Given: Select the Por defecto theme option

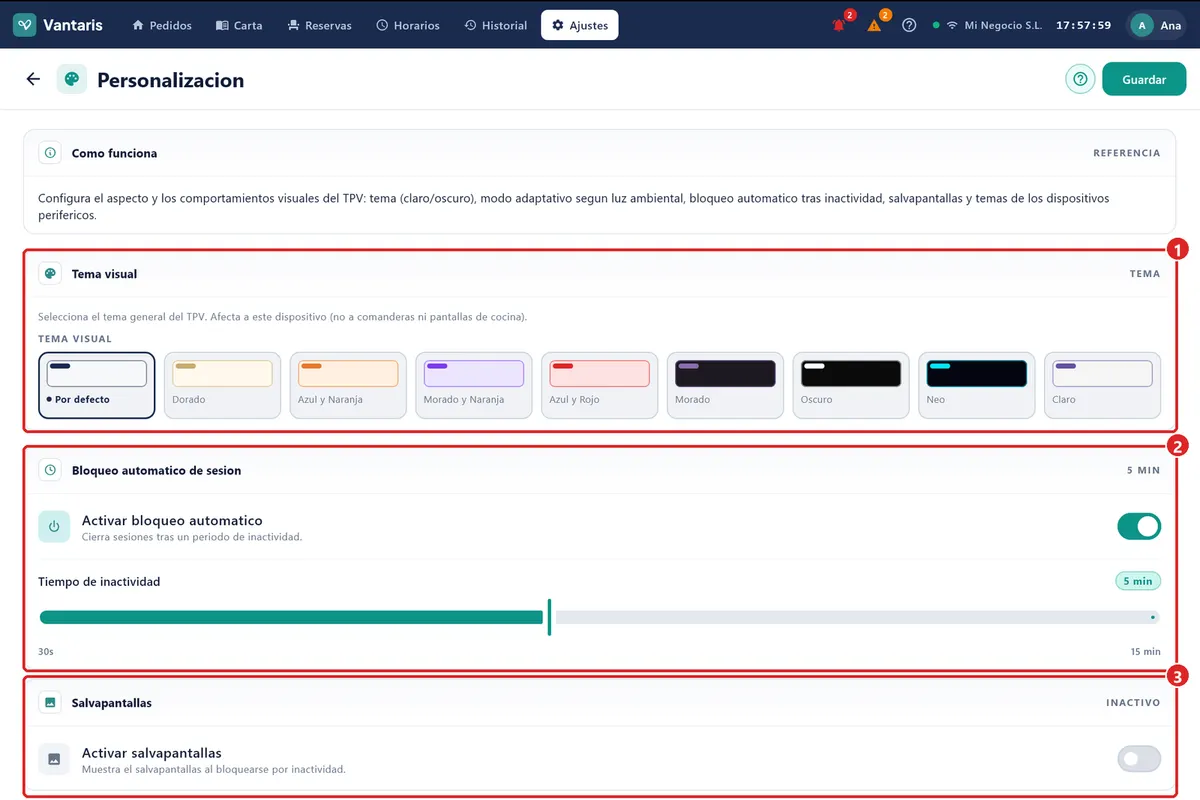Looking at the screenshot, I should coord(97,385).
